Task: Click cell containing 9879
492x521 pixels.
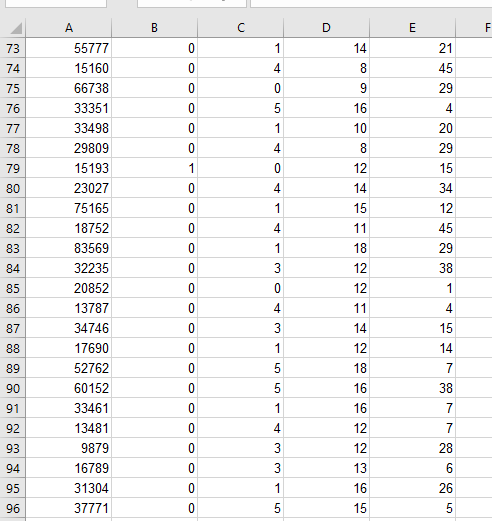Action: [69, 448]
